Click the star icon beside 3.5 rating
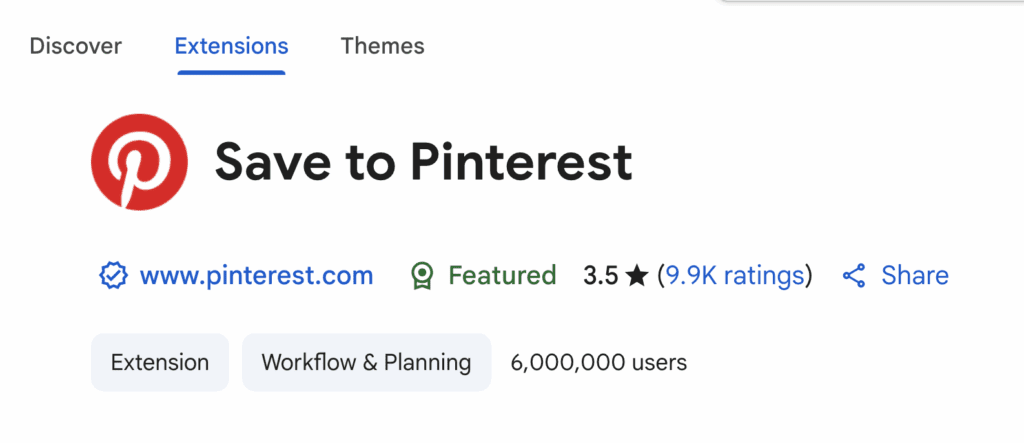Image resolution: width=1024 pixels, height=443 pixels. tap(636, 276)
